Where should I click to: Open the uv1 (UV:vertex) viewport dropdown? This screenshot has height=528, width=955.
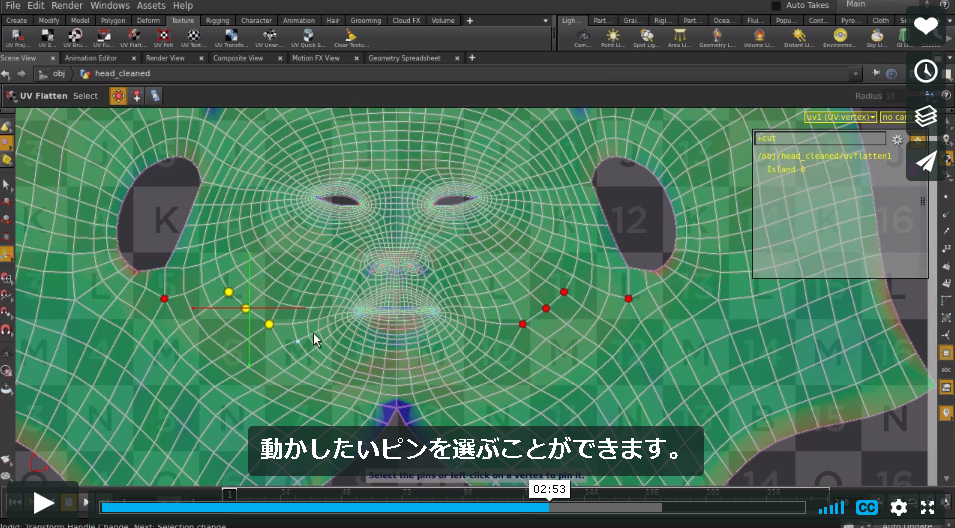tap(840, 117)
